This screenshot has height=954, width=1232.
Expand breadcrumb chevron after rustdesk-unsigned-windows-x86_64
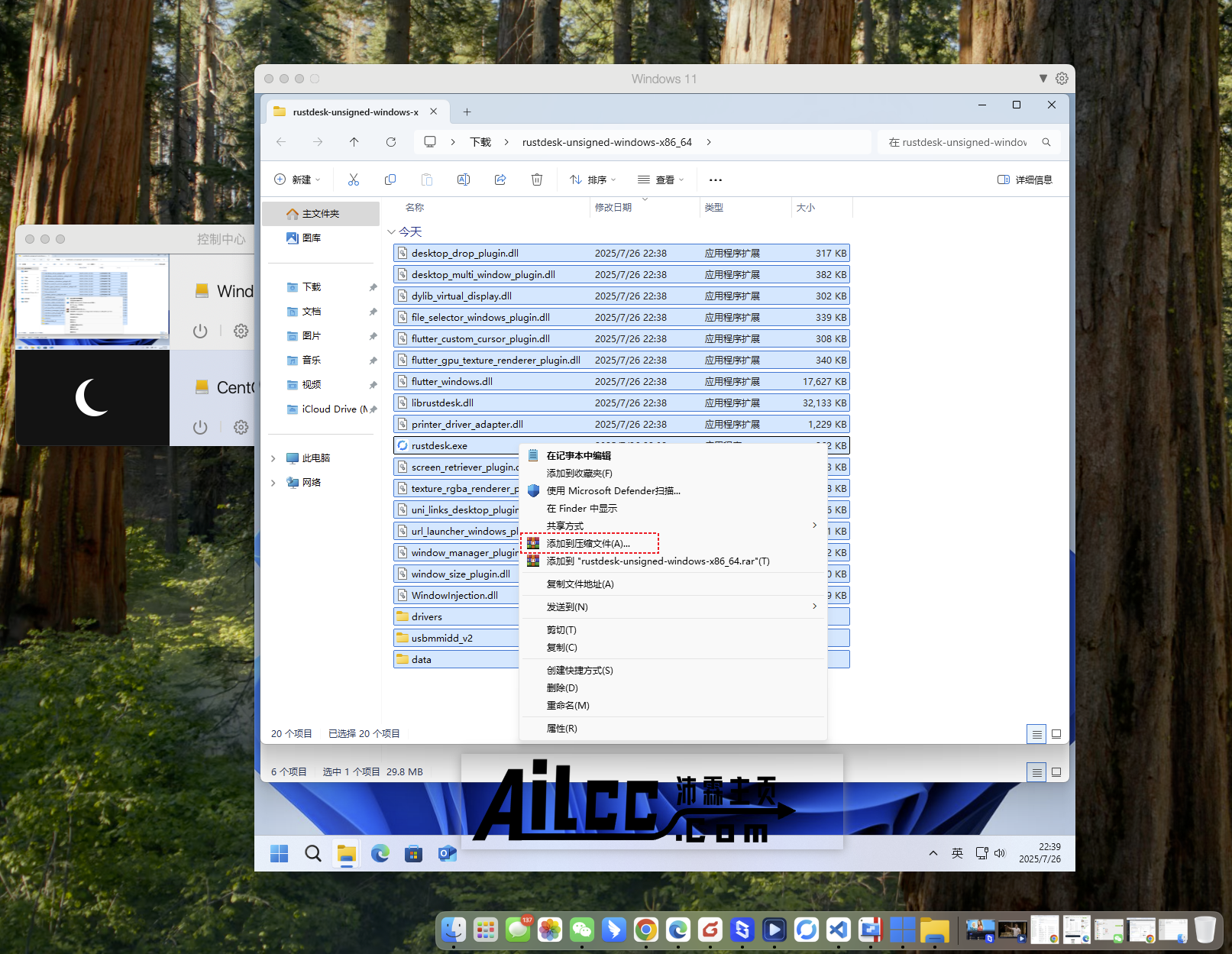tap(709, 142)
